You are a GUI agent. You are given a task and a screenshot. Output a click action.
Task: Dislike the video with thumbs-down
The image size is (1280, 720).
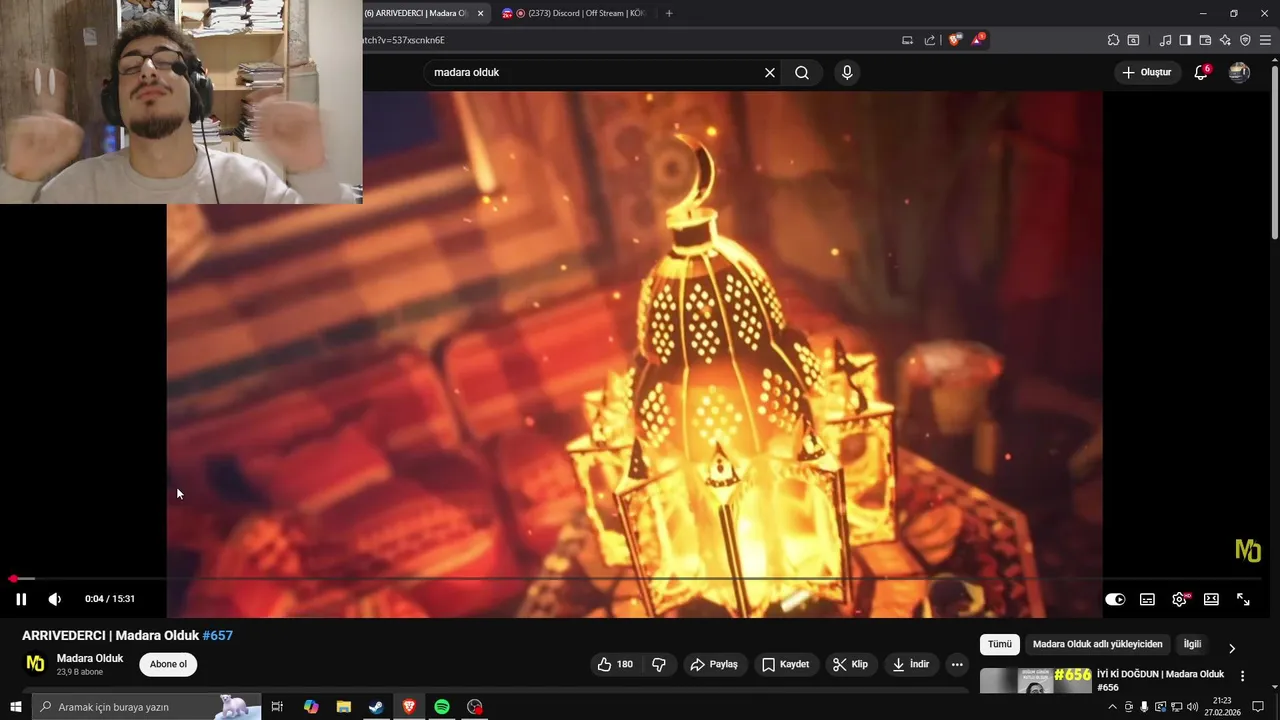coord(659,664)
